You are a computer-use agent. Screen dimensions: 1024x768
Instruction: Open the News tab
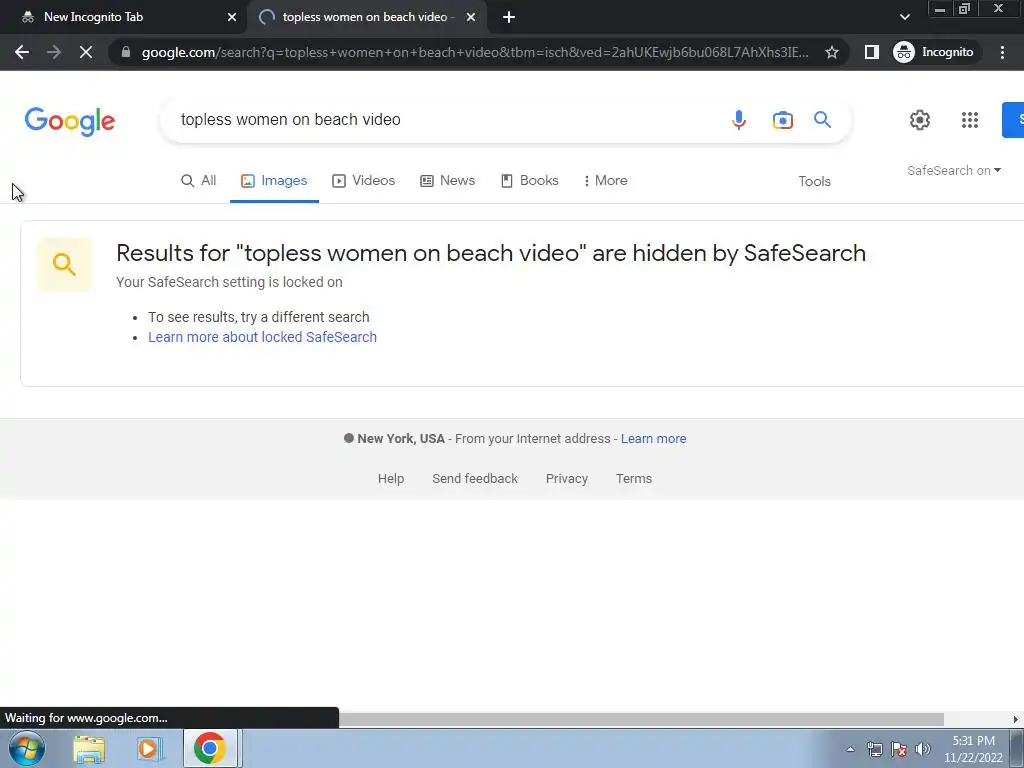point(447,181)
